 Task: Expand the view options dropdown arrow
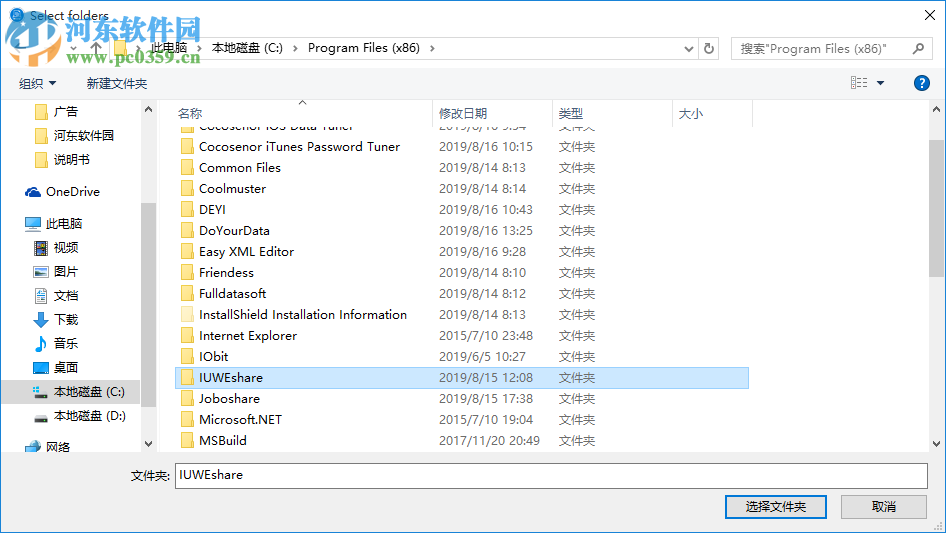880,83
